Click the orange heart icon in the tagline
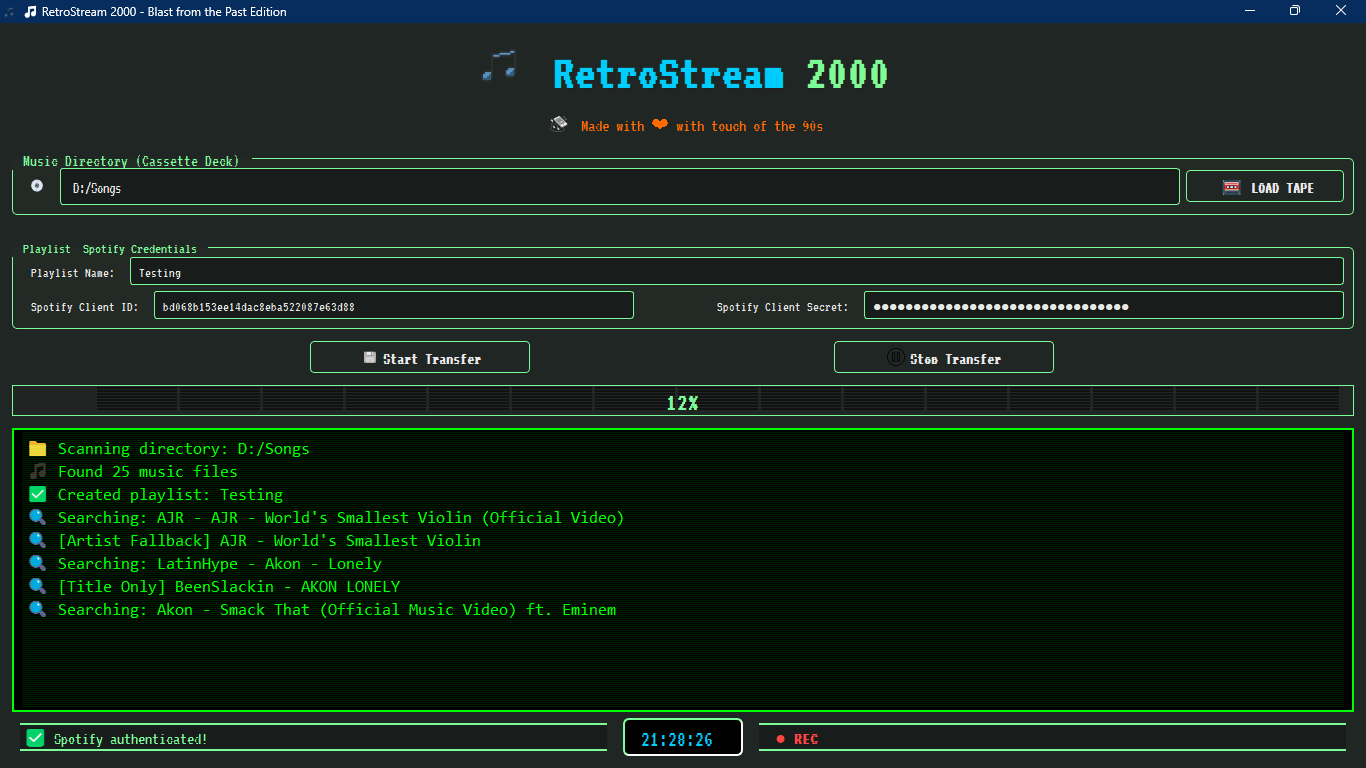Screen dimensions: 1366x768 coord(660,125)
